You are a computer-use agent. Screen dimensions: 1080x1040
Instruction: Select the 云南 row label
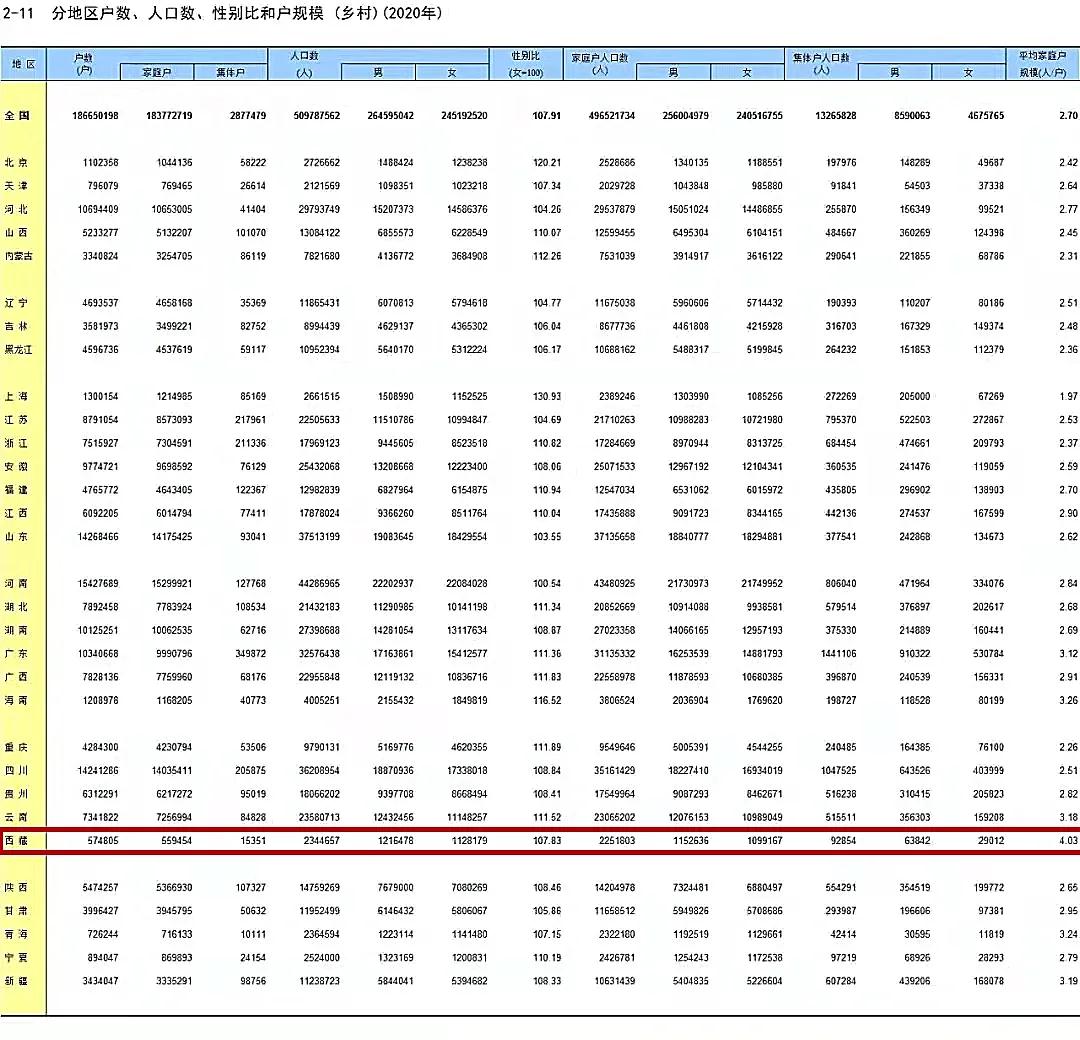(17, 818)
